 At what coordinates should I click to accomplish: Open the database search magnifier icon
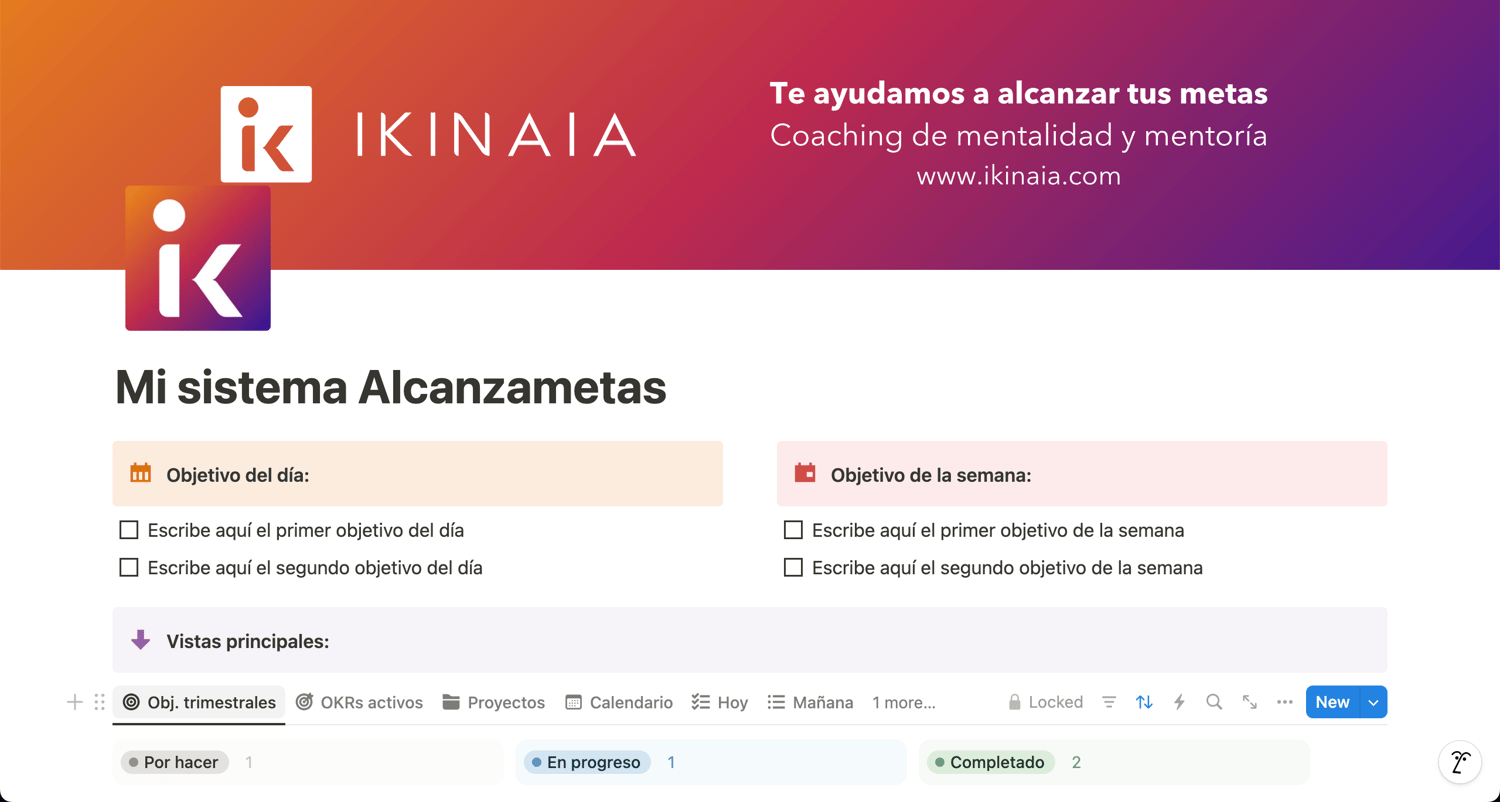tap(1214, 703)
